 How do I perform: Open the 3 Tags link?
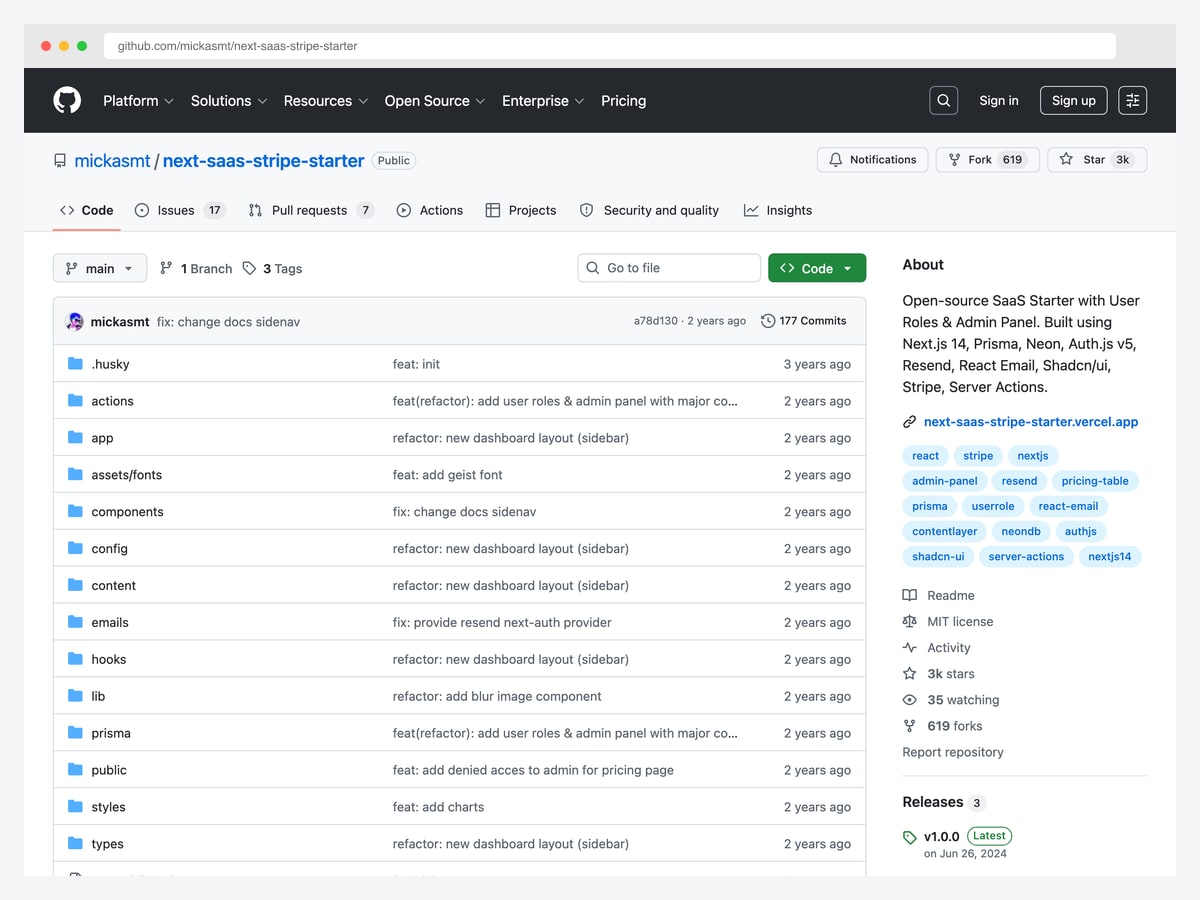point(272,269)
